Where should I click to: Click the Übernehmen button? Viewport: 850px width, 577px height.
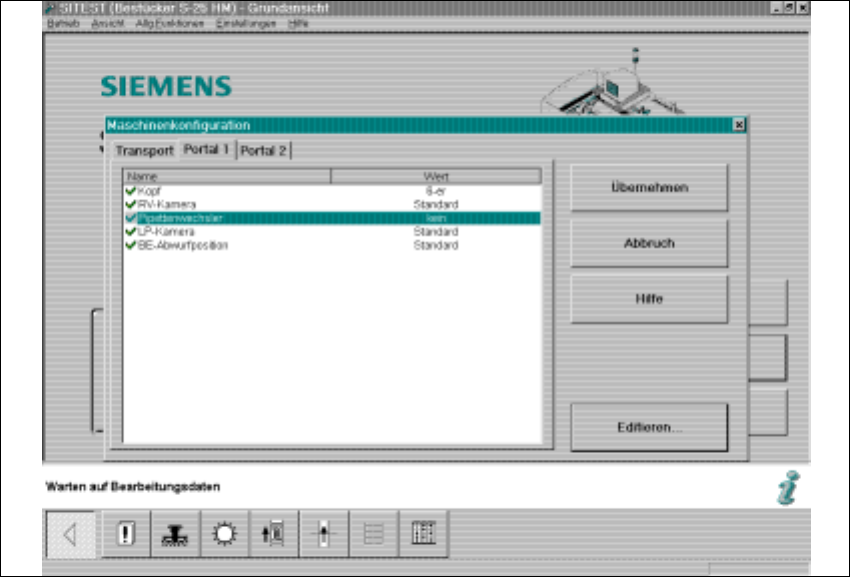pyautogui.click(x=649, y=188)
